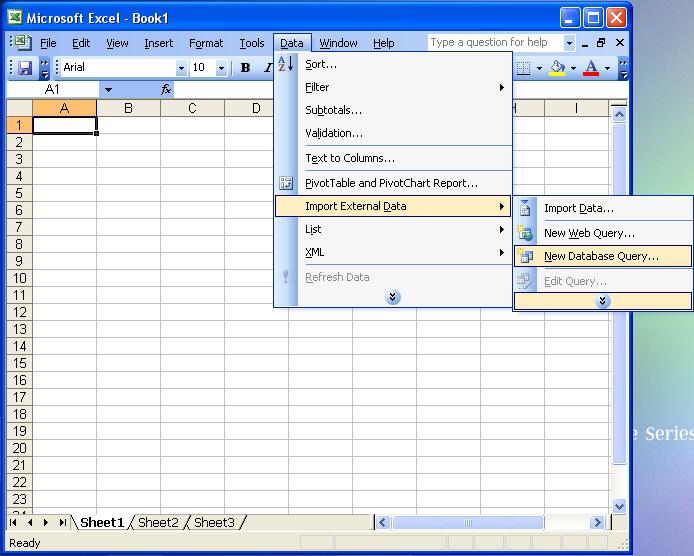The image size is (694, 556).
Task: Open the Font name dropdown arrow
Action: 181,68
